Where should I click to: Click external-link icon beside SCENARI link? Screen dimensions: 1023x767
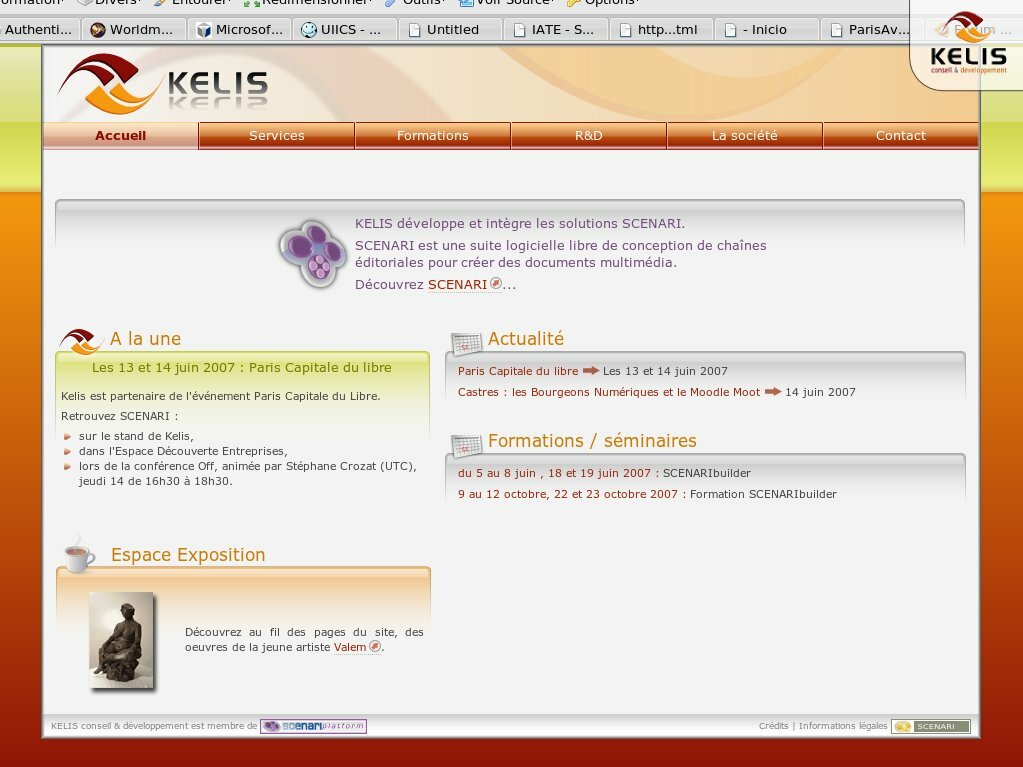[x=496, y=283]
